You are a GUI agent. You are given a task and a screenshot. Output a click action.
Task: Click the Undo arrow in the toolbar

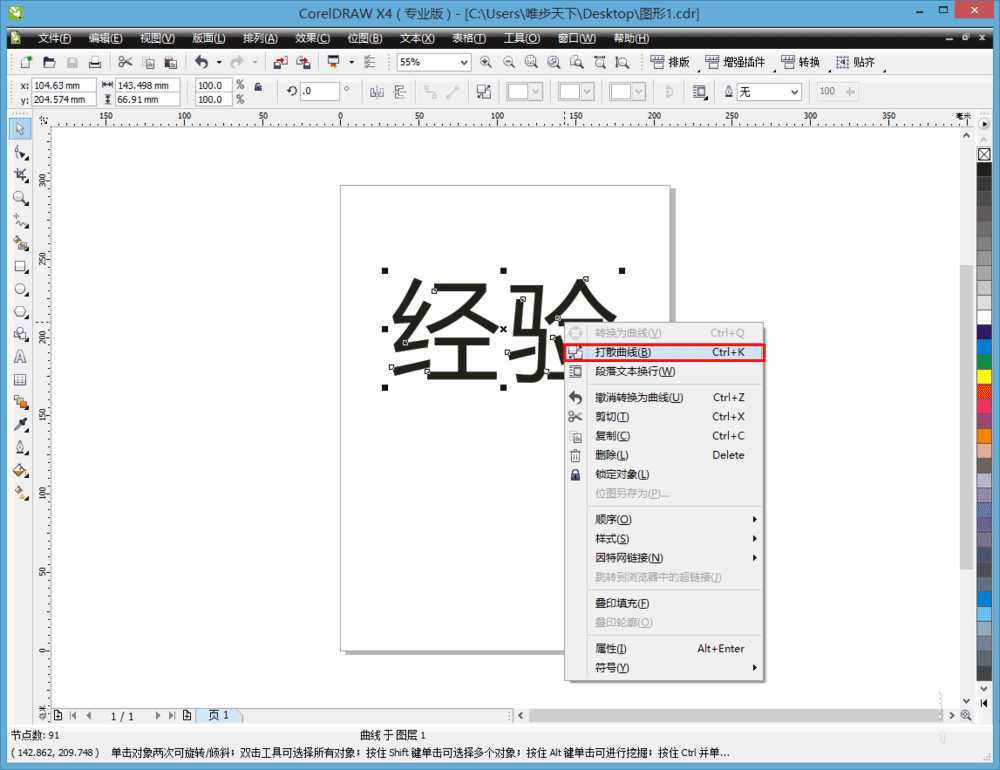tap(202, 62)
